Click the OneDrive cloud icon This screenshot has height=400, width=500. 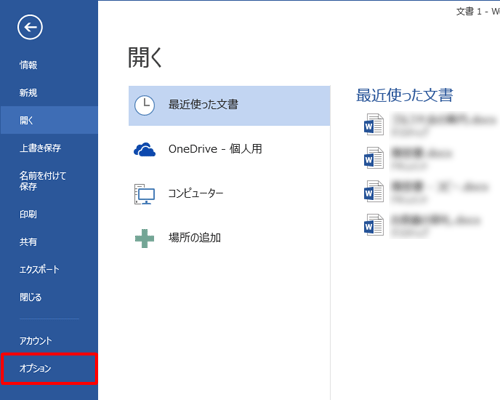click(x=144, y=149)
